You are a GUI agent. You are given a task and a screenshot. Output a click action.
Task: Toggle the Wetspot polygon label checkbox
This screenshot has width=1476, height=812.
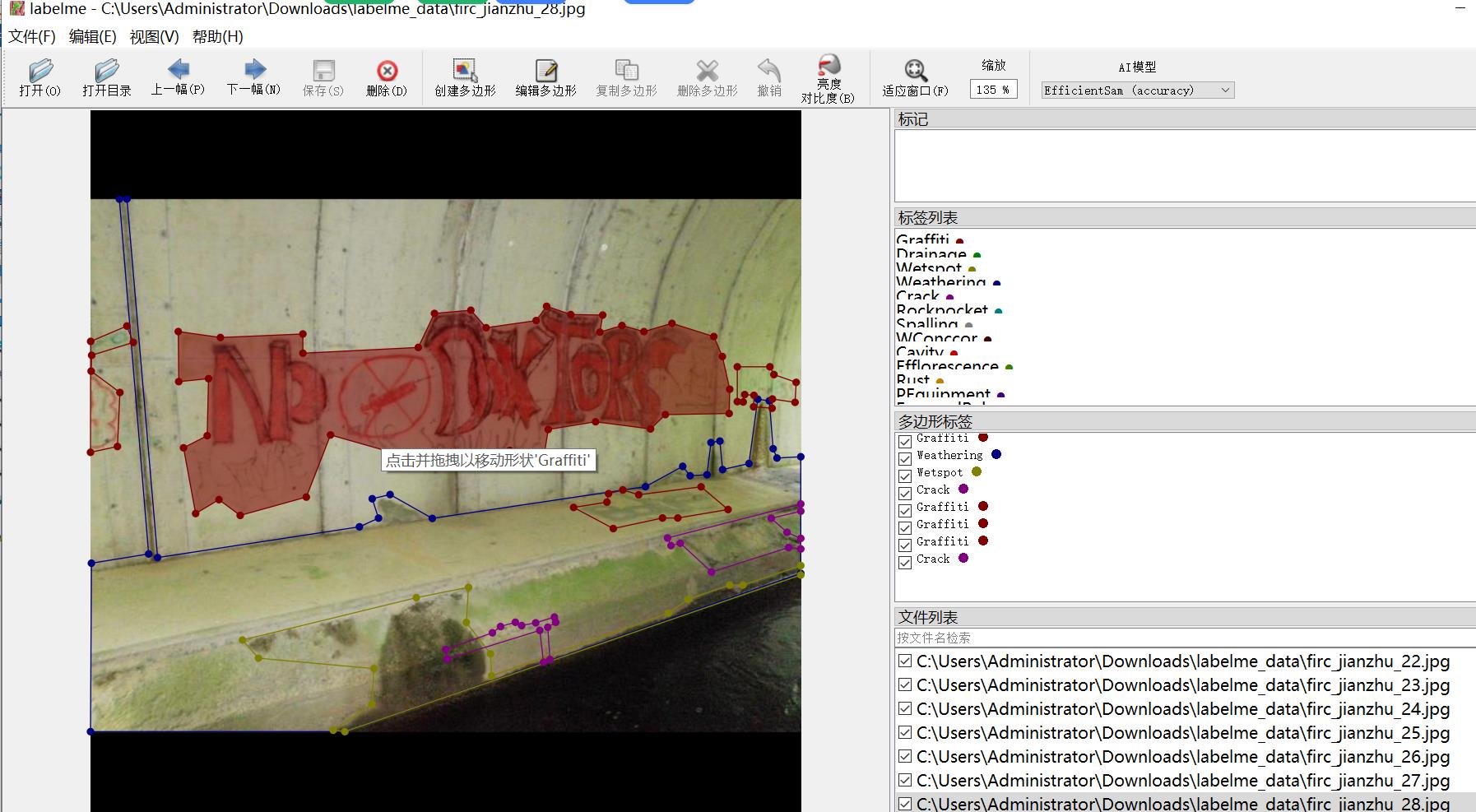click(x=905, y=475)
